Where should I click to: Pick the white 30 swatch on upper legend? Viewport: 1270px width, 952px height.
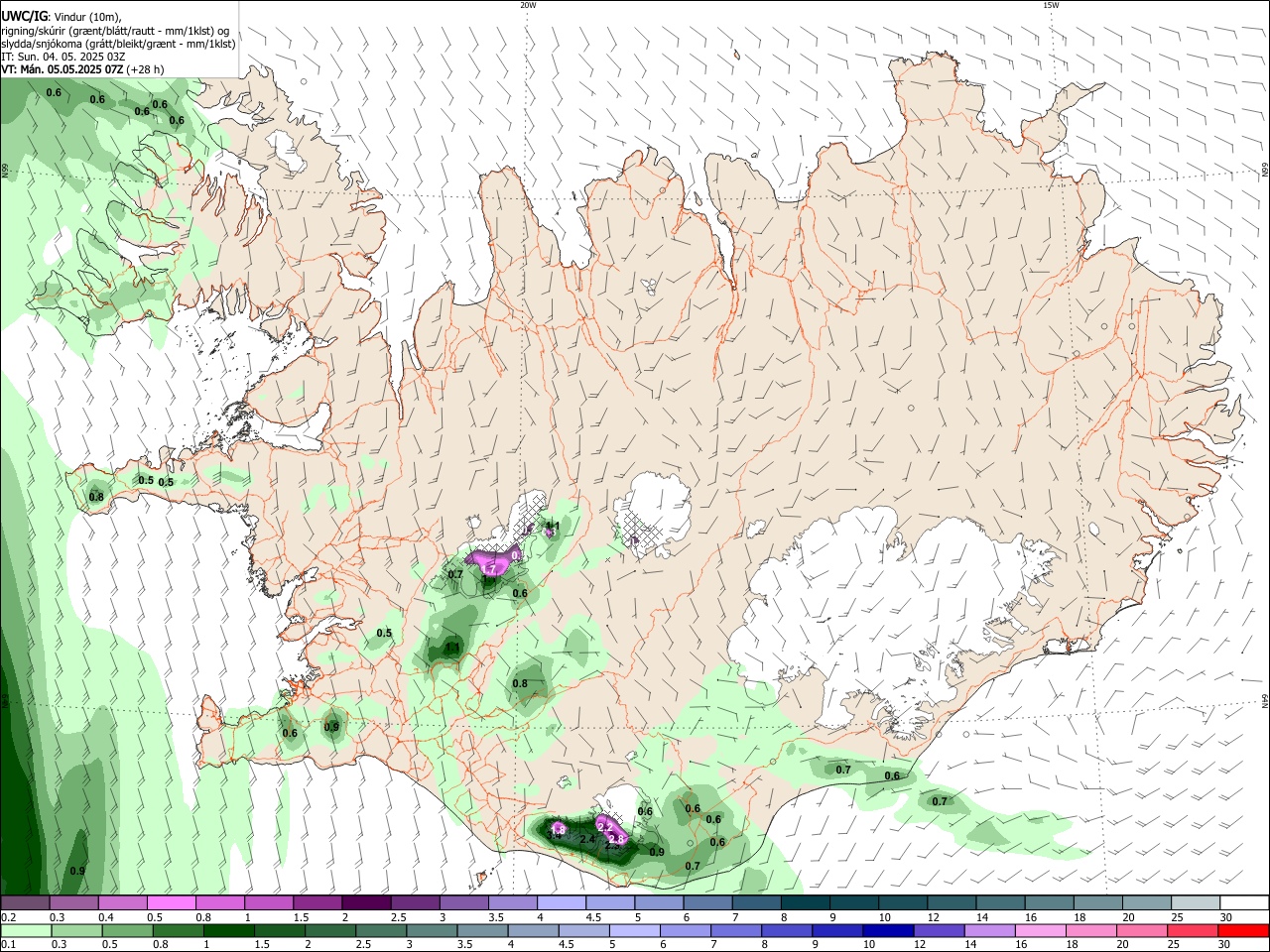pos(1244,903)
